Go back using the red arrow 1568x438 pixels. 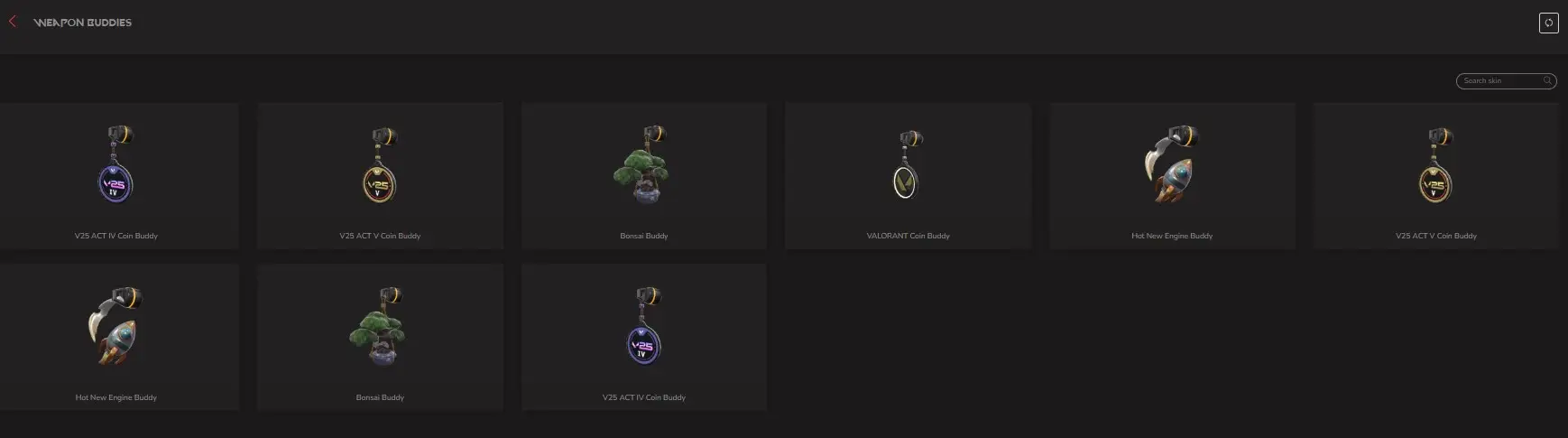(x=13, y=22)
